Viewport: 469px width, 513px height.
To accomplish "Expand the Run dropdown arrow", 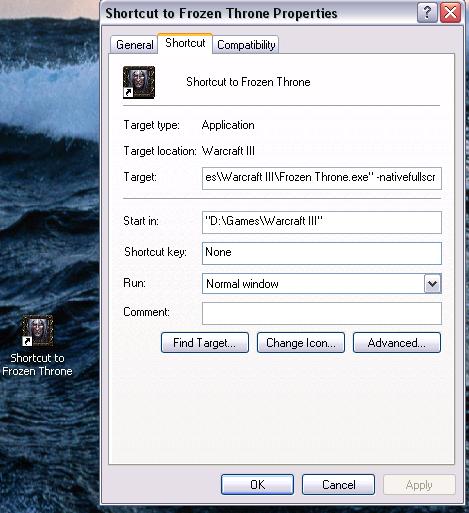I will (x=432, y=284).
